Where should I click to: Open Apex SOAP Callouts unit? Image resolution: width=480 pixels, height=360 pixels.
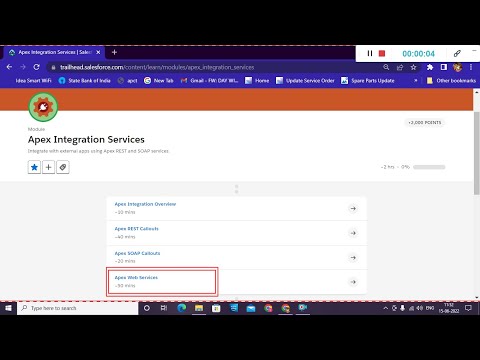coord(137,253)
